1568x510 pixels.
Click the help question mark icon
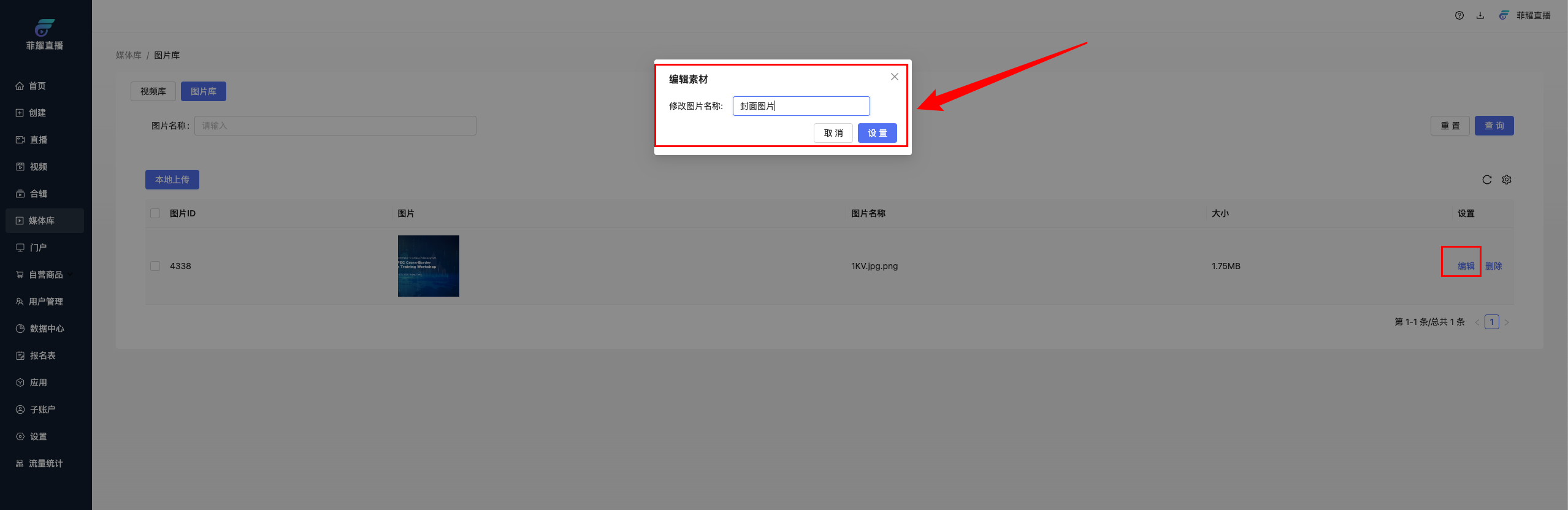click(x=1459, y=15)
